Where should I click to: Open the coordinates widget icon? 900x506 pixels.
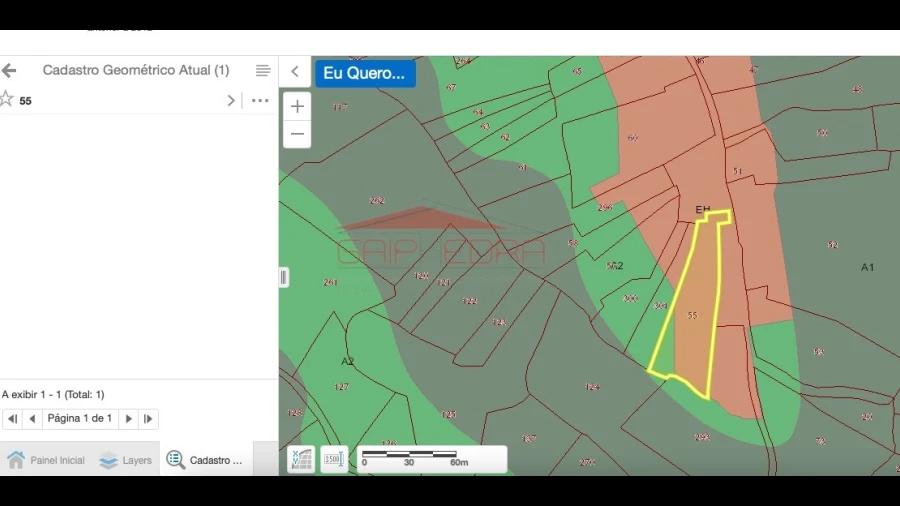point(301,459)
